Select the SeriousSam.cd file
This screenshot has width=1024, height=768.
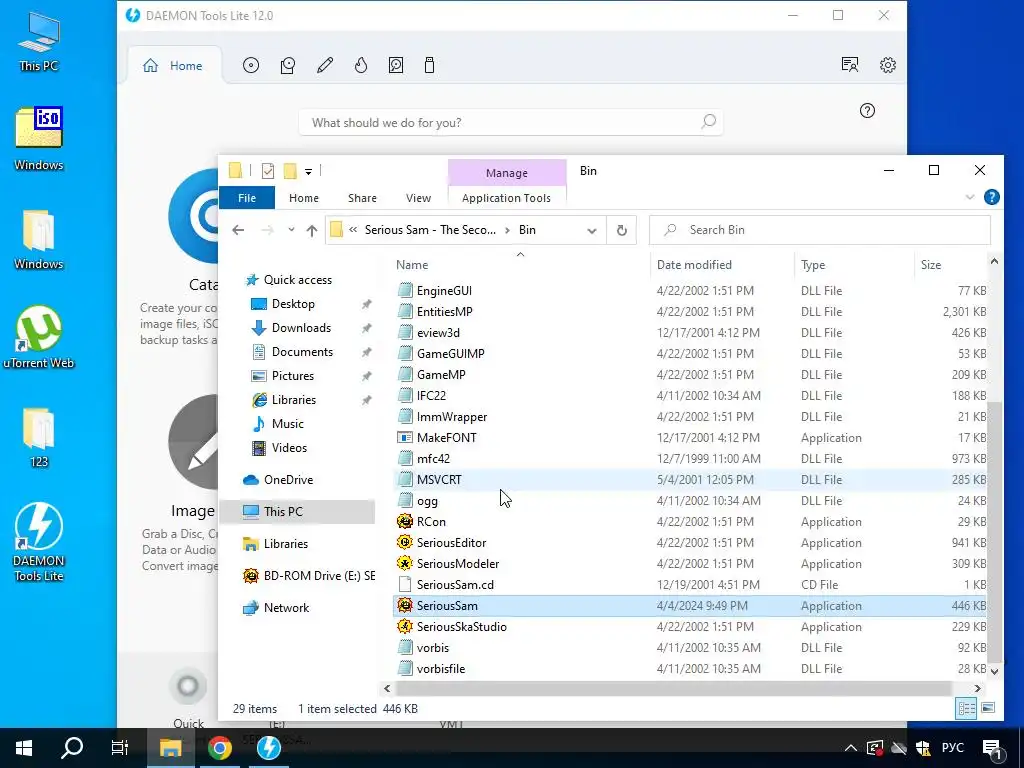691,584
